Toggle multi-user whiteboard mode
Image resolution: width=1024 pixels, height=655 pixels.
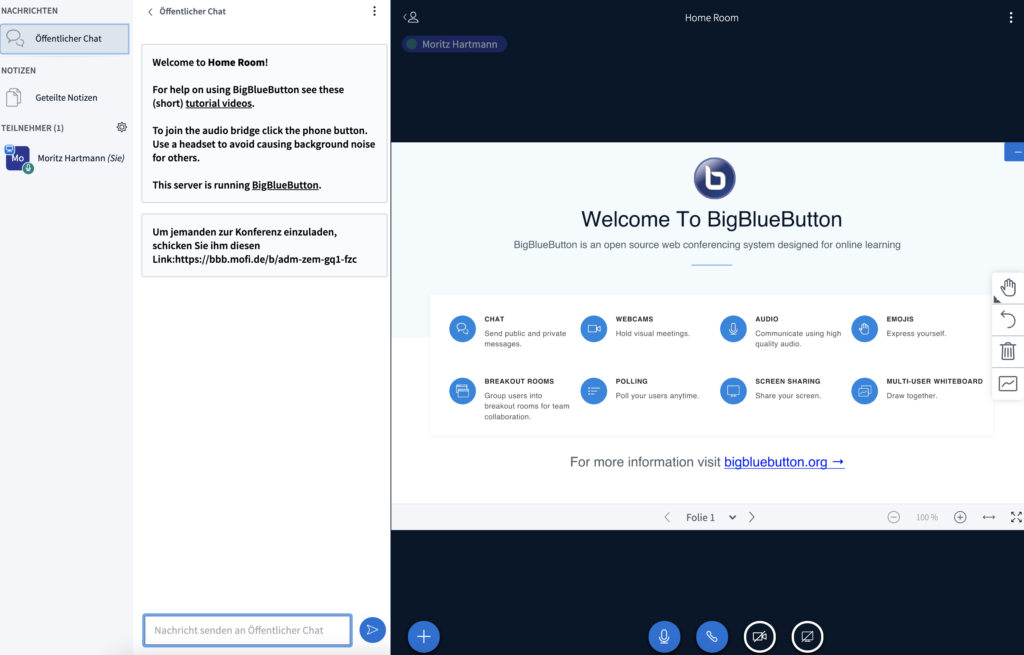tap(1008, 384)
